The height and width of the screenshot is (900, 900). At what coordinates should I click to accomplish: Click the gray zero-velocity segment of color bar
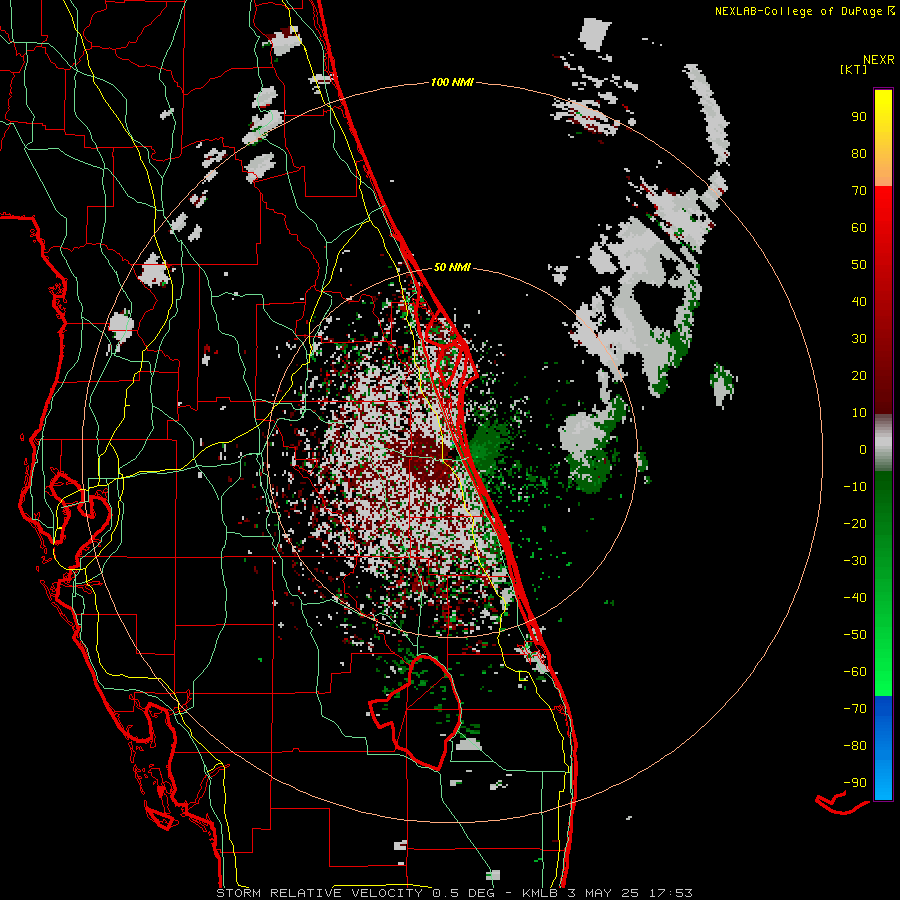tap(883, 443)
